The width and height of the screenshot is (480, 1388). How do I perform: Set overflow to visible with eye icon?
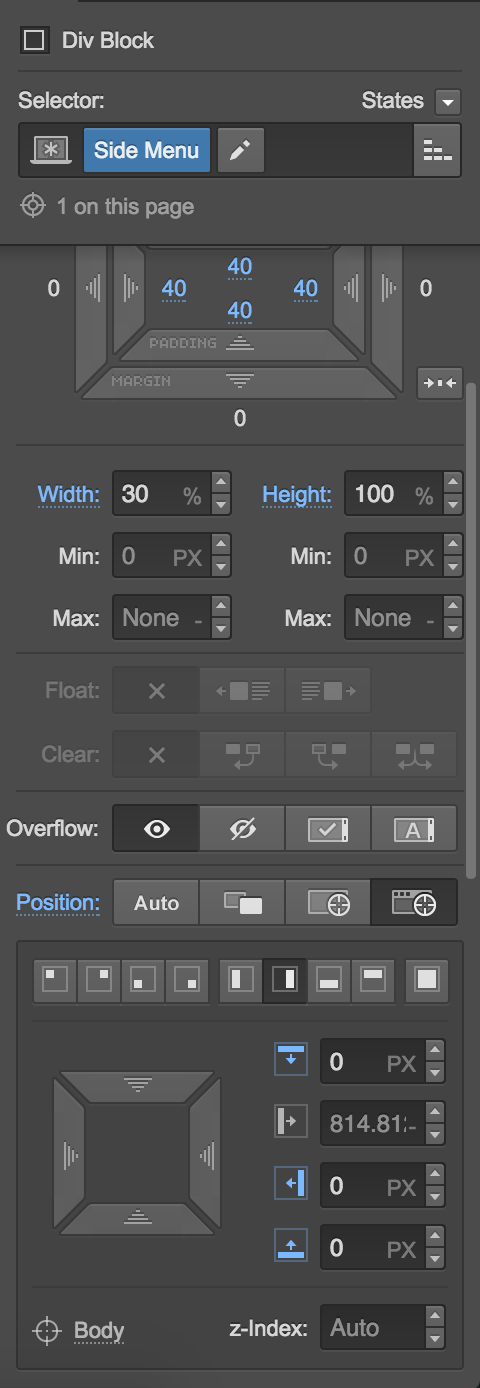(156, 829)
